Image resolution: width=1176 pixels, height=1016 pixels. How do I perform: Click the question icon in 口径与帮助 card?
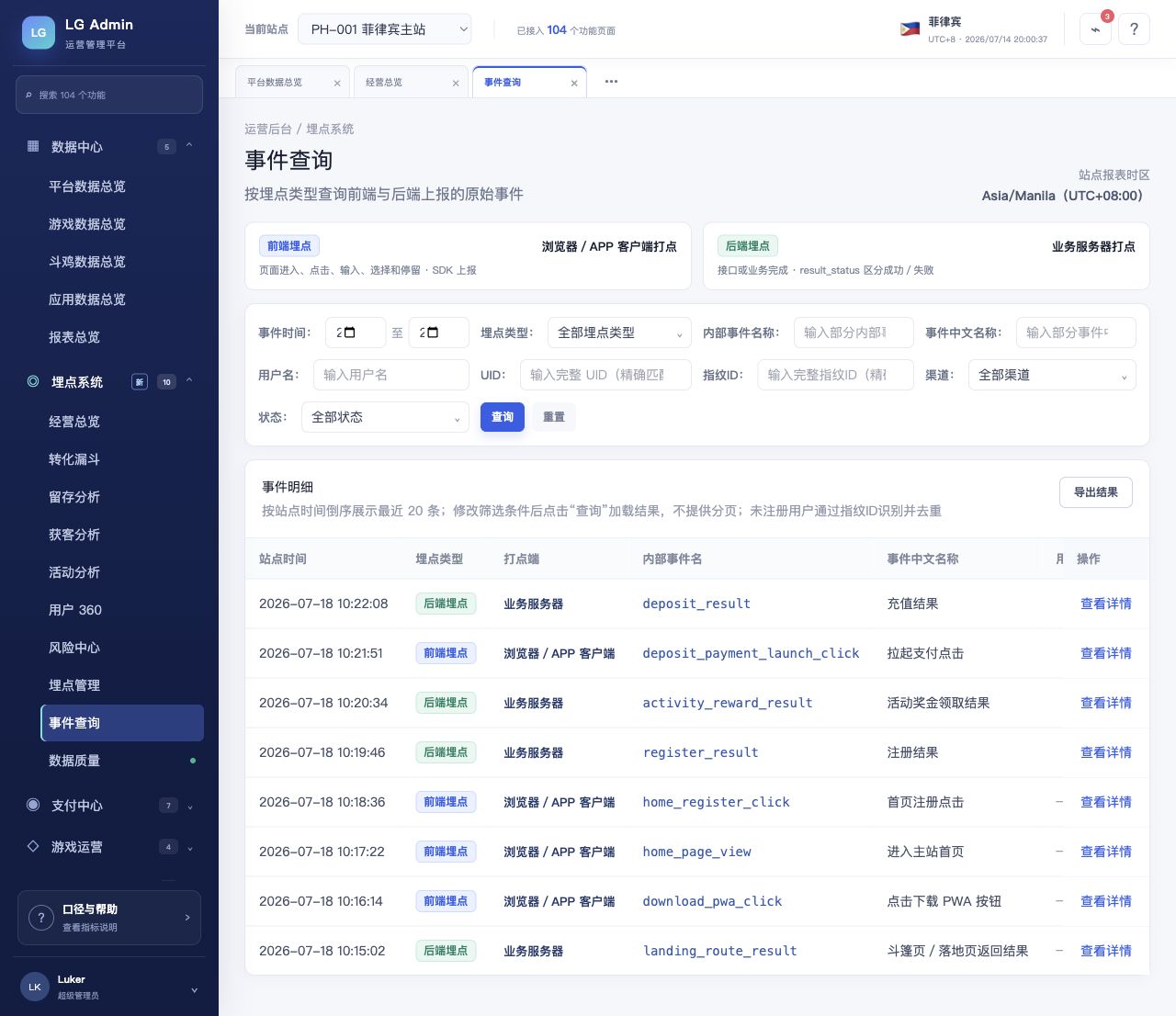click(41, 917)
